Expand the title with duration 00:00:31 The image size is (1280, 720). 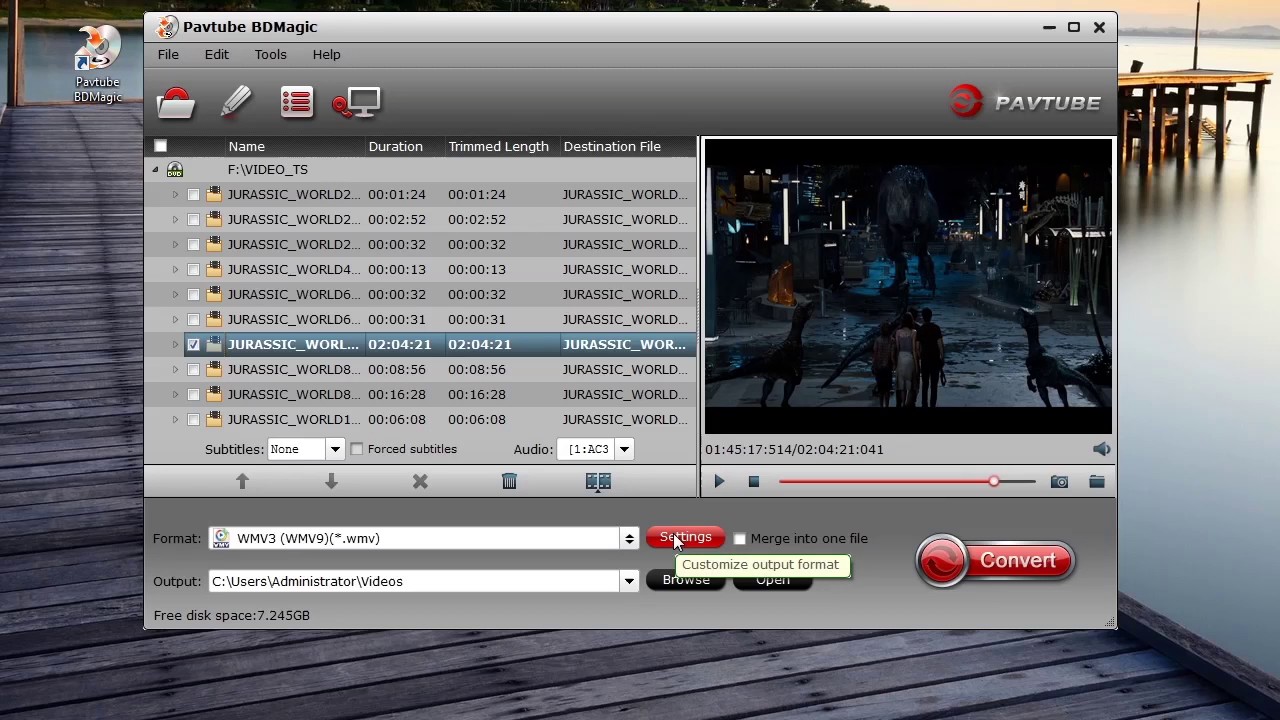(175, 320)
